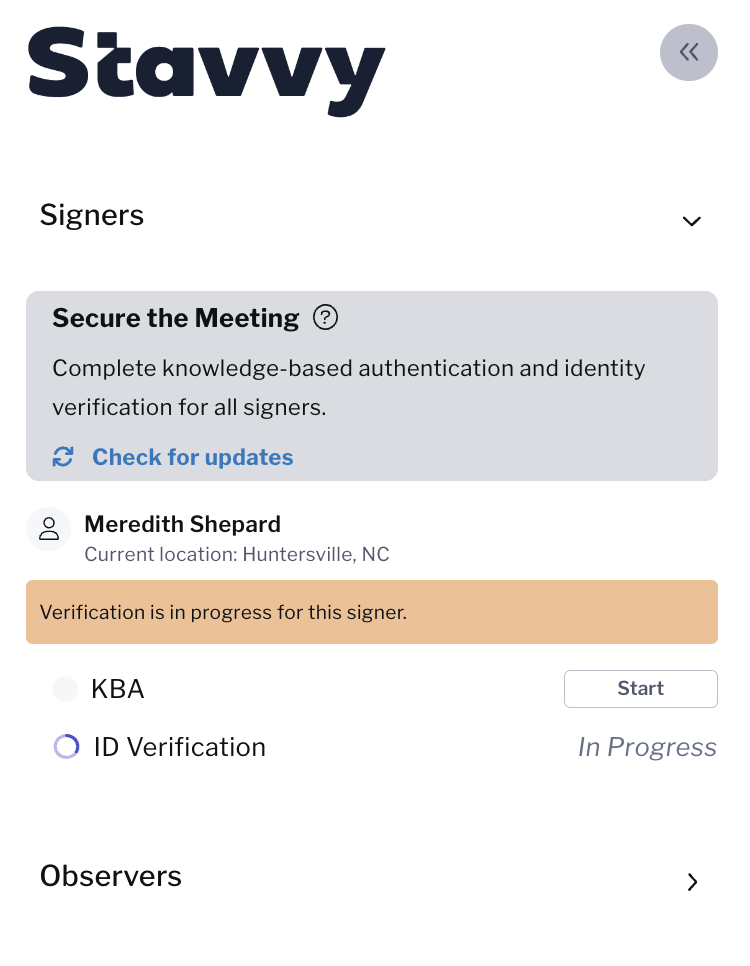Image resolution: width=750 pixels, height=966 pixels.
Task: Click the ID Verification progress spinner
Action: pos(67,747)
